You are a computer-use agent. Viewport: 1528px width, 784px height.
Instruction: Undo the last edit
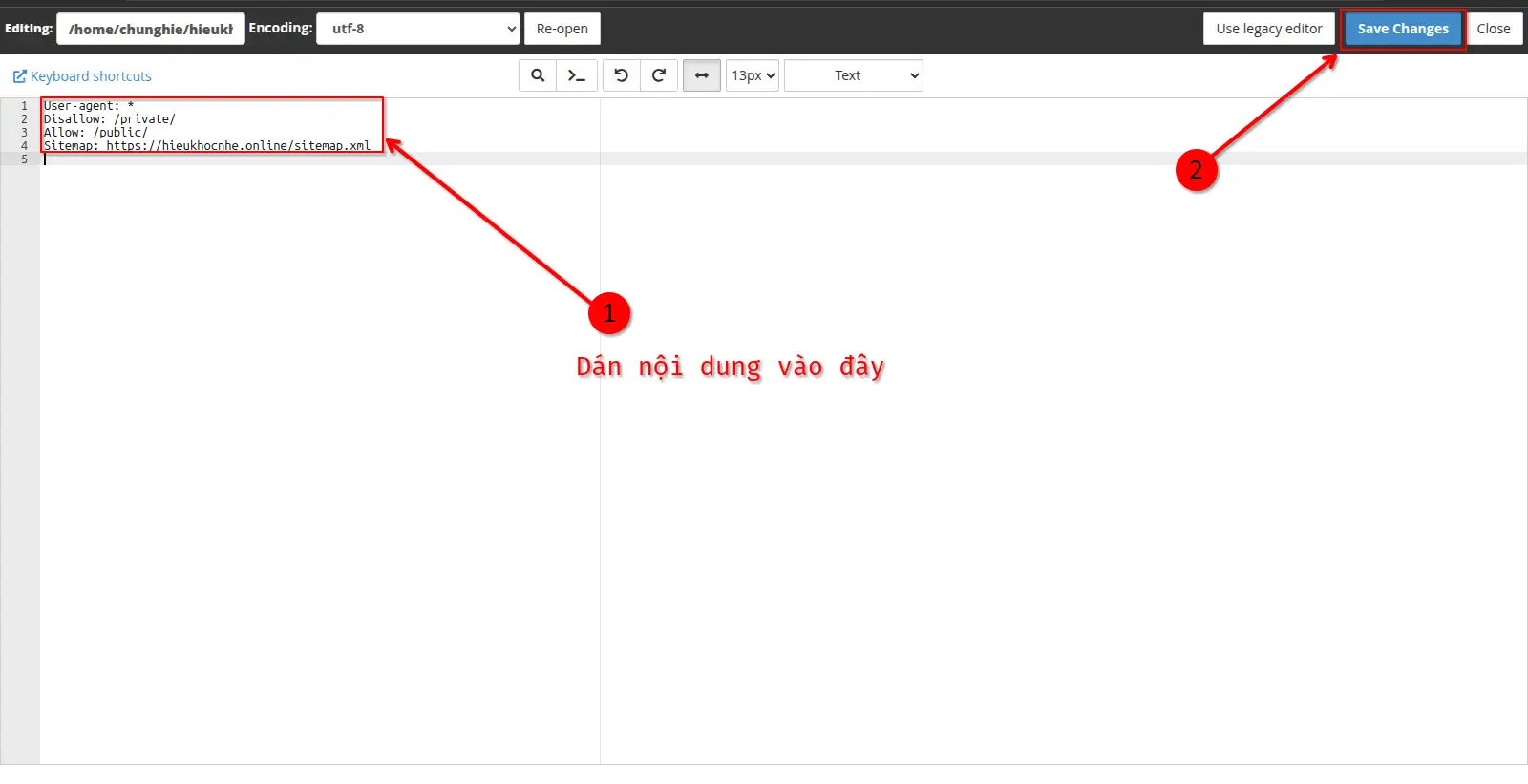[622, 75]
